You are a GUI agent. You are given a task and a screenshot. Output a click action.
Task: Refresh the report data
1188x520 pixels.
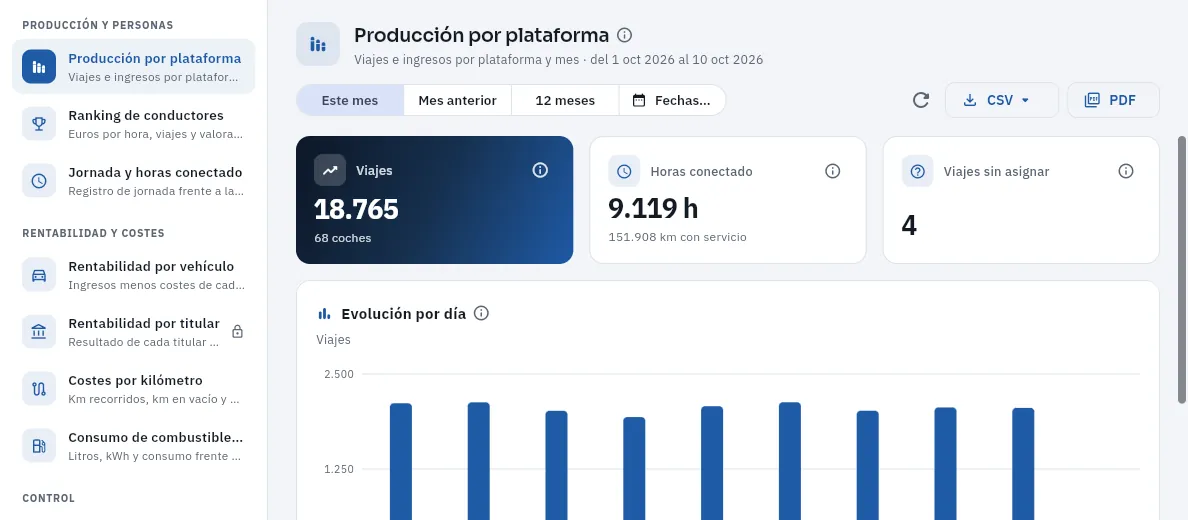pyautogui.click(x=921, y=100)
